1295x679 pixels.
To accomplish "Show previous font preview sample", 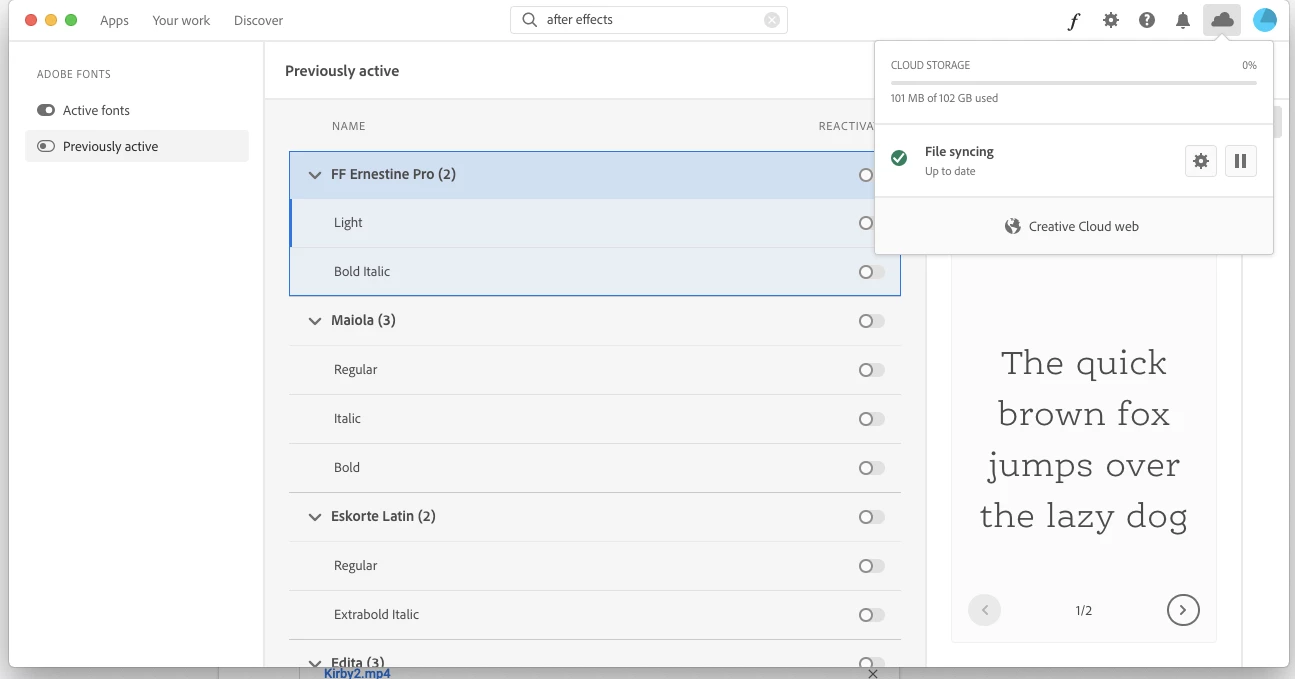I will 985,610.
